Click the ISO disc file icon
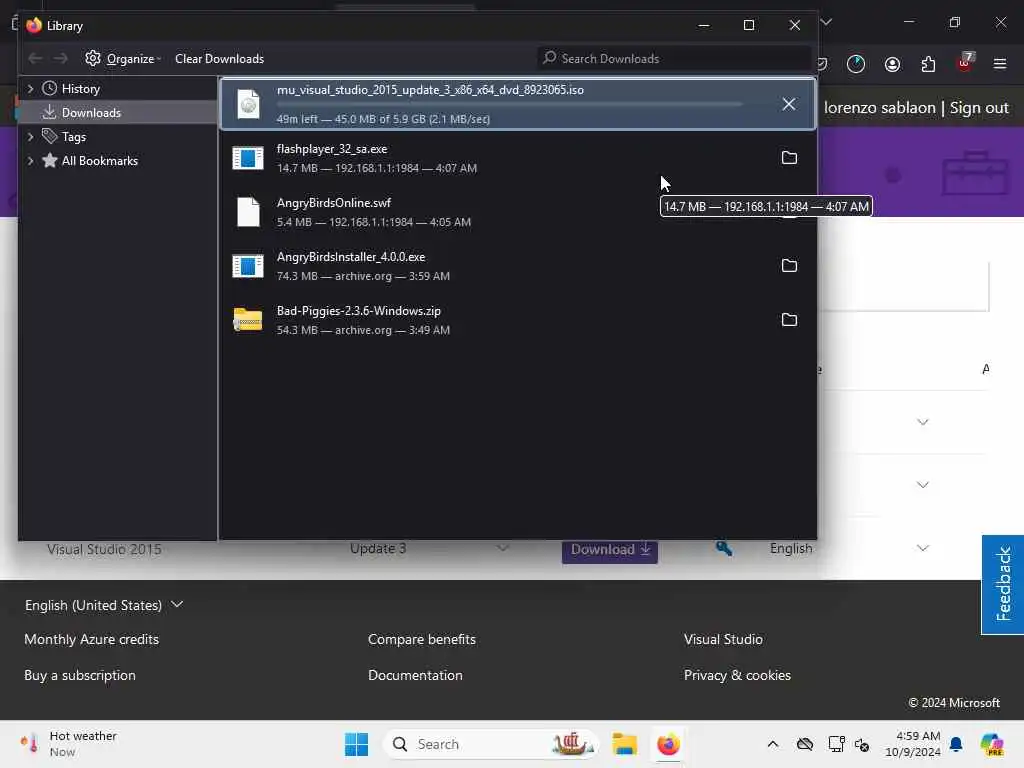This screenshot has width=1024, height=768. click(x=248, y=104)
